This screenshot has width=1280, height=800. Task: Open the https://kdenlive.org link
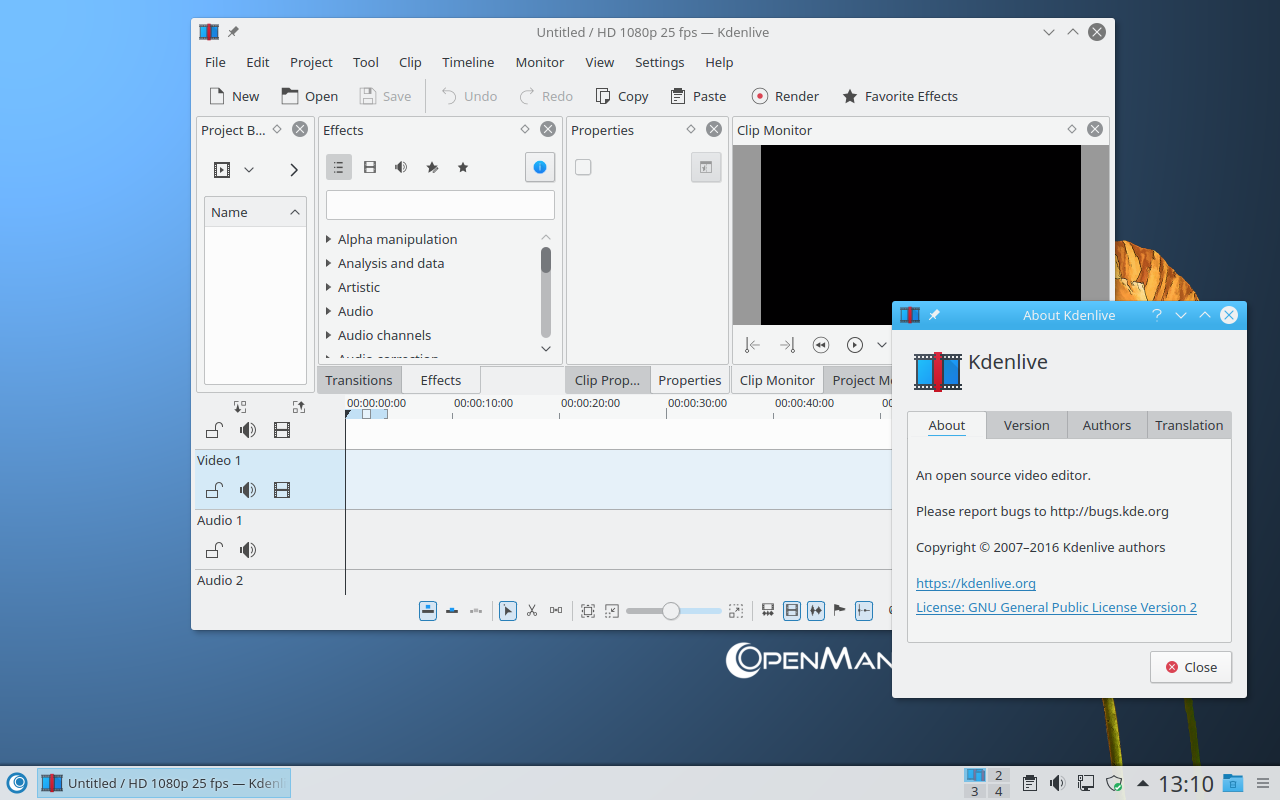(x=975, y=583)
